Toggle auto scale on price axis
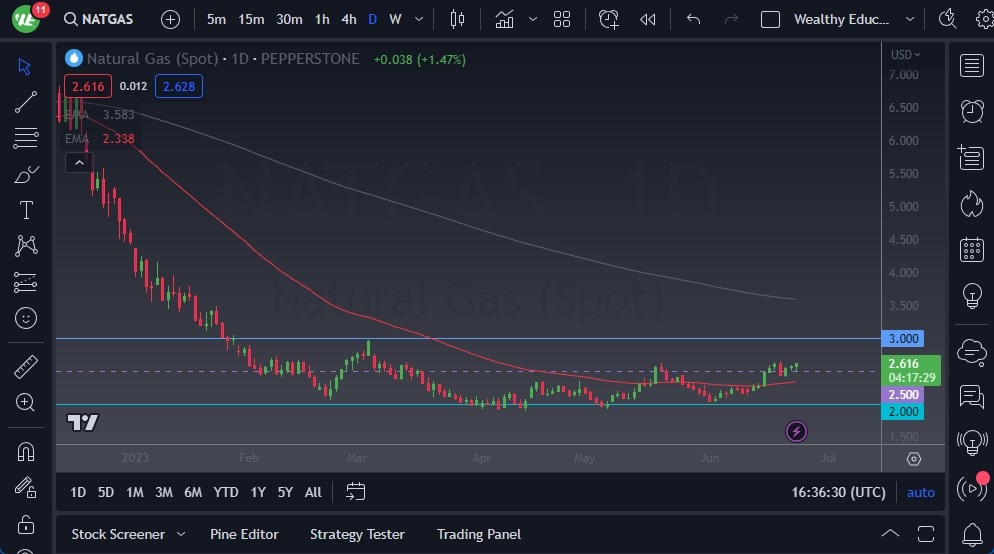Viewport: 994px width, 554px height. pos(920,492)
